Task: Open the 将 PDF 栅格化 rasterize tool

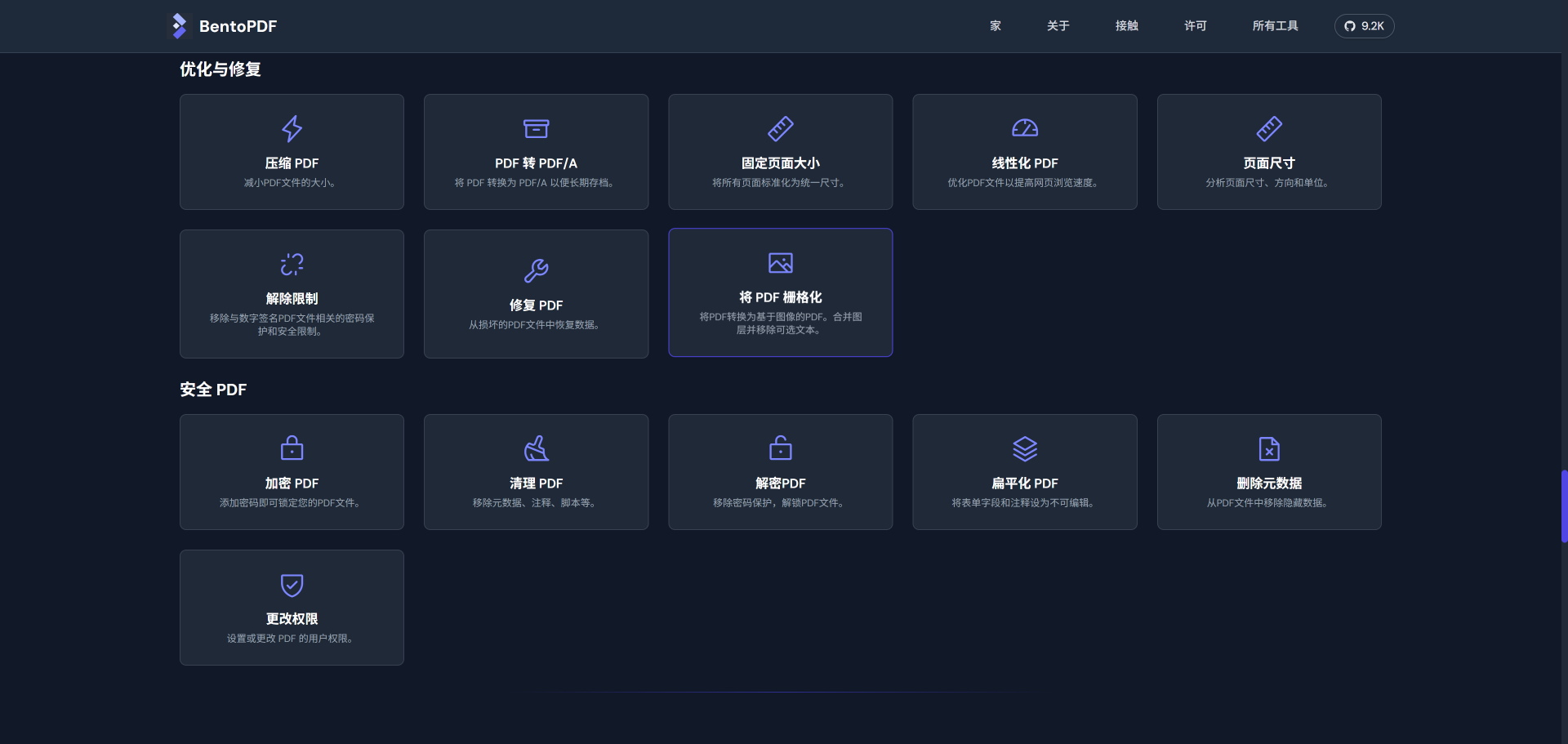Action: click(779, 292)
